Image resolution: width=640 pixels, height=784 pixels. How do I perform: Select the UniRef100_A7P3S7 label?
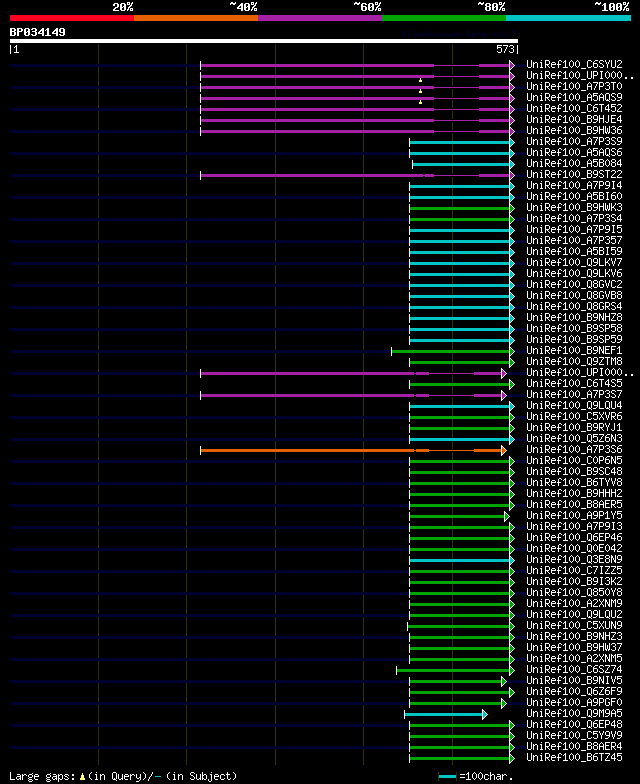point(574,394)
